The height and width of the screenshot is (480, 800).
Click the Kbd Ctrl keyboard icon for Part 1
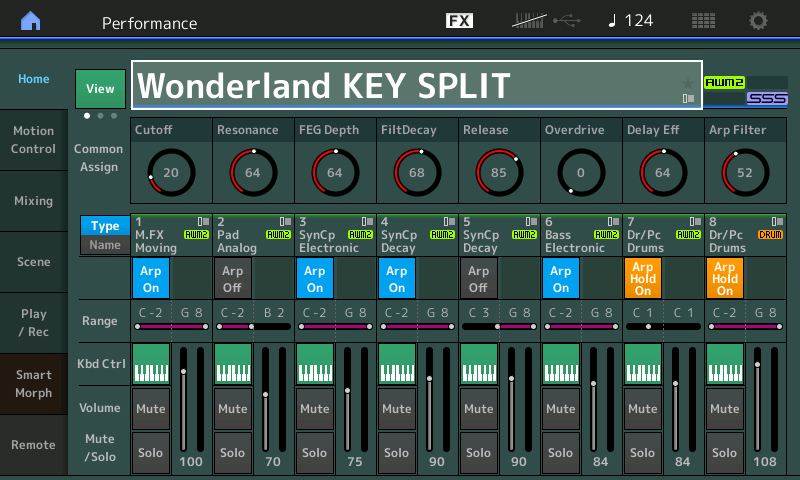tap(151, 363)
